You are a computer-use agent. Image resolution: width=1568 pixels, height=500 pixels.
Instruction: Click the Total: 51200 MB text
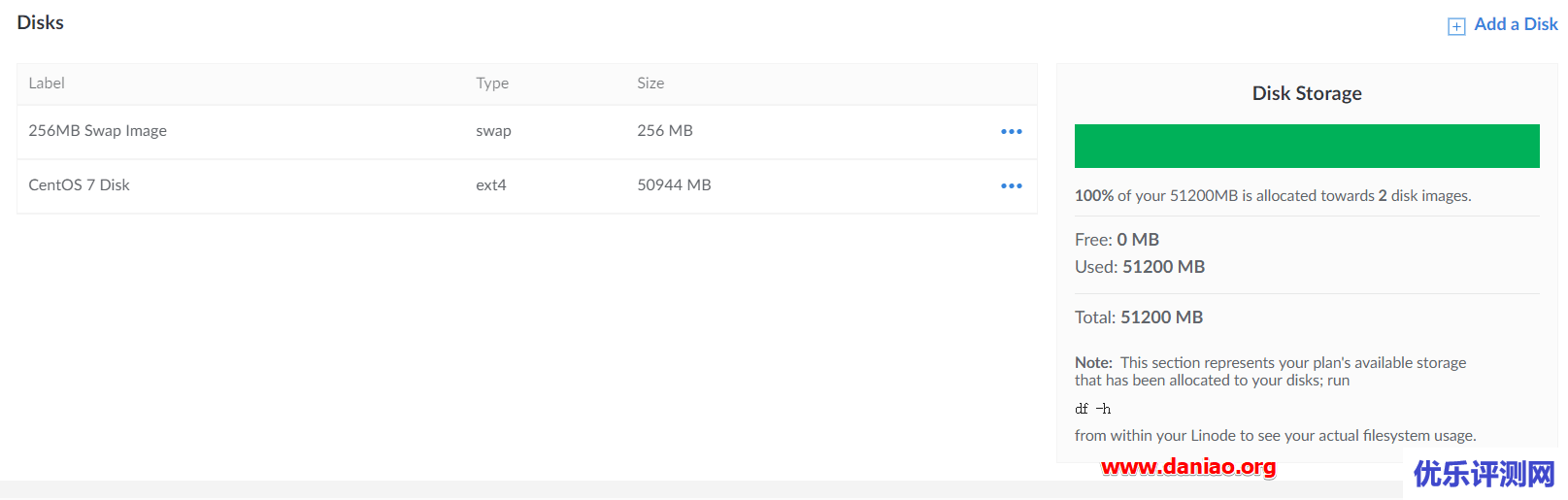[1139, 317]
